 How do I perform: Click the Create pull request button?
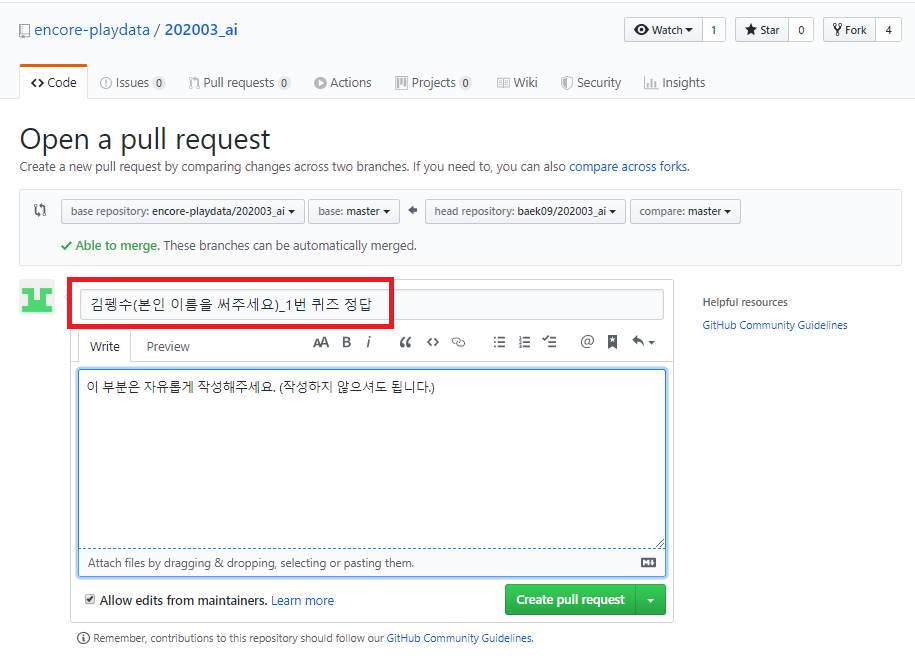(570, 600)
